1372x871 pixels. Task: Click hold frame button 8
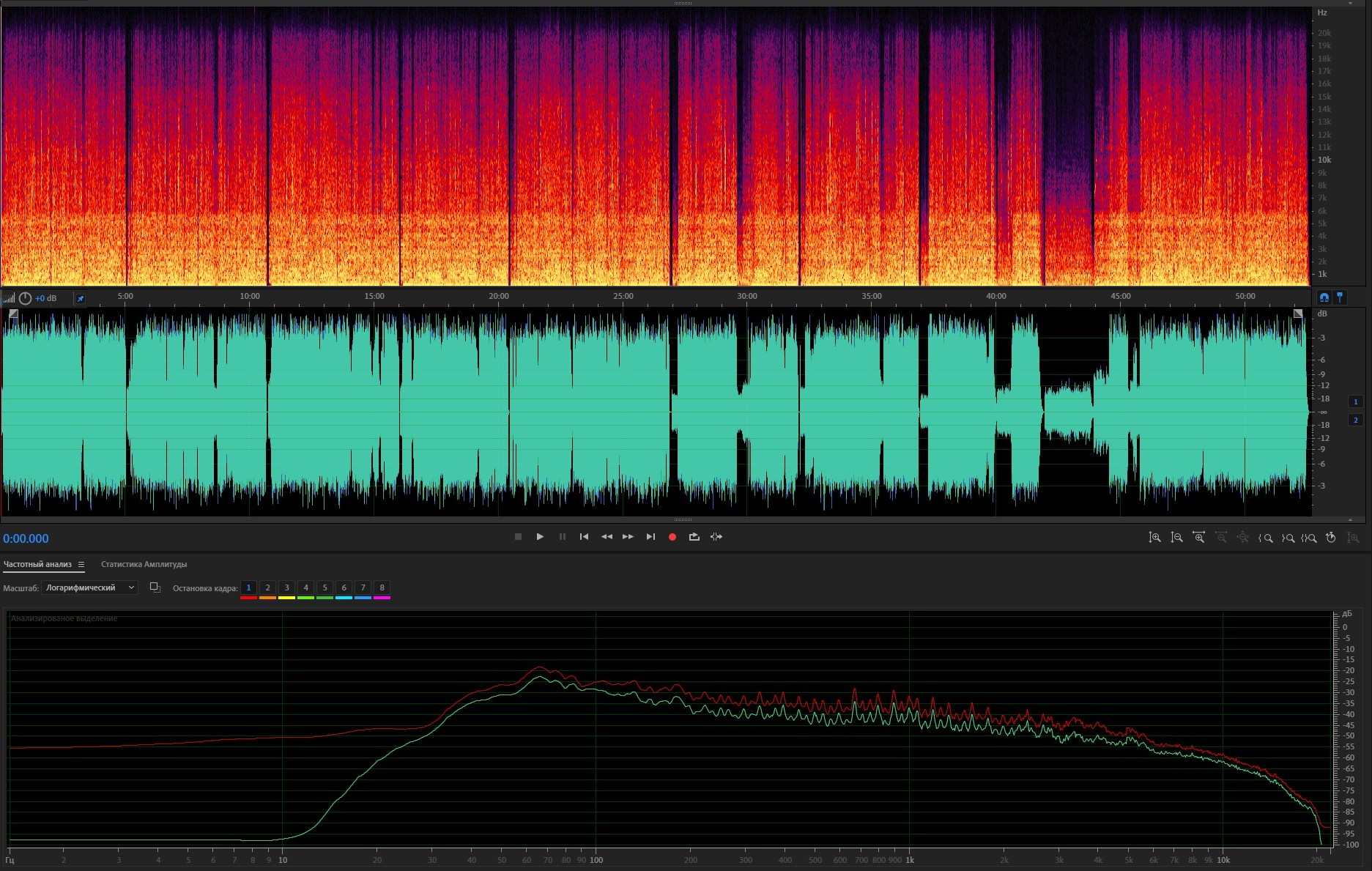click(382, 588)
